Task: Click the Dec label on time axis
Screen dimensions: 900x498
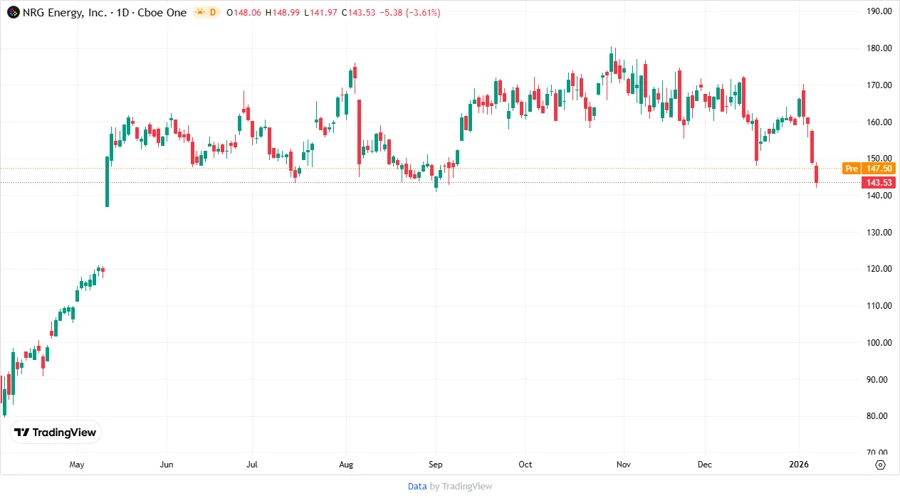Action: click(705, 465)
